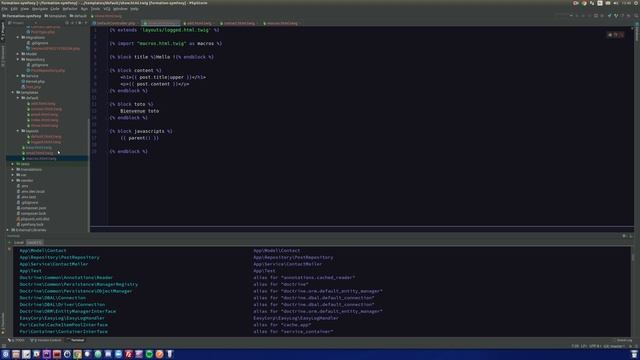Expand the tests folder
Viewport: 640px width, 360px height.
(13, 164)
